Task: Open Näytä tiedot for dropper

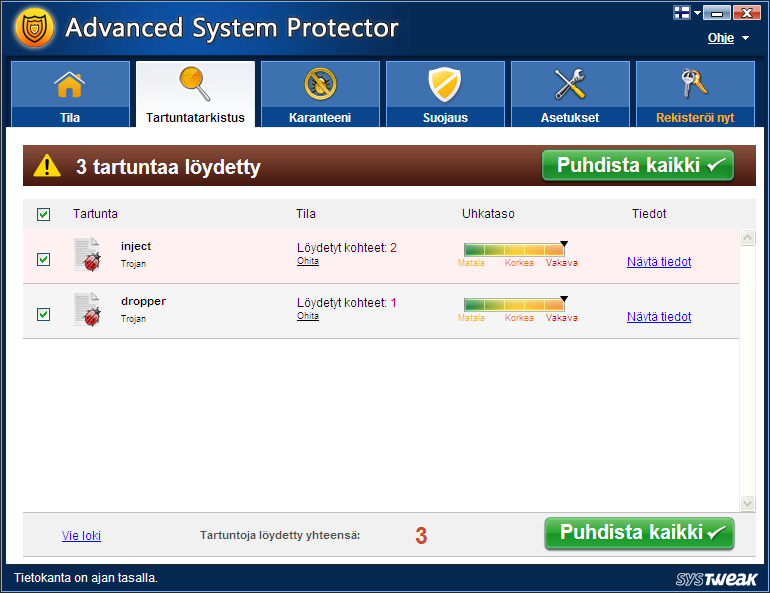Action: click(x=659, y=317)
